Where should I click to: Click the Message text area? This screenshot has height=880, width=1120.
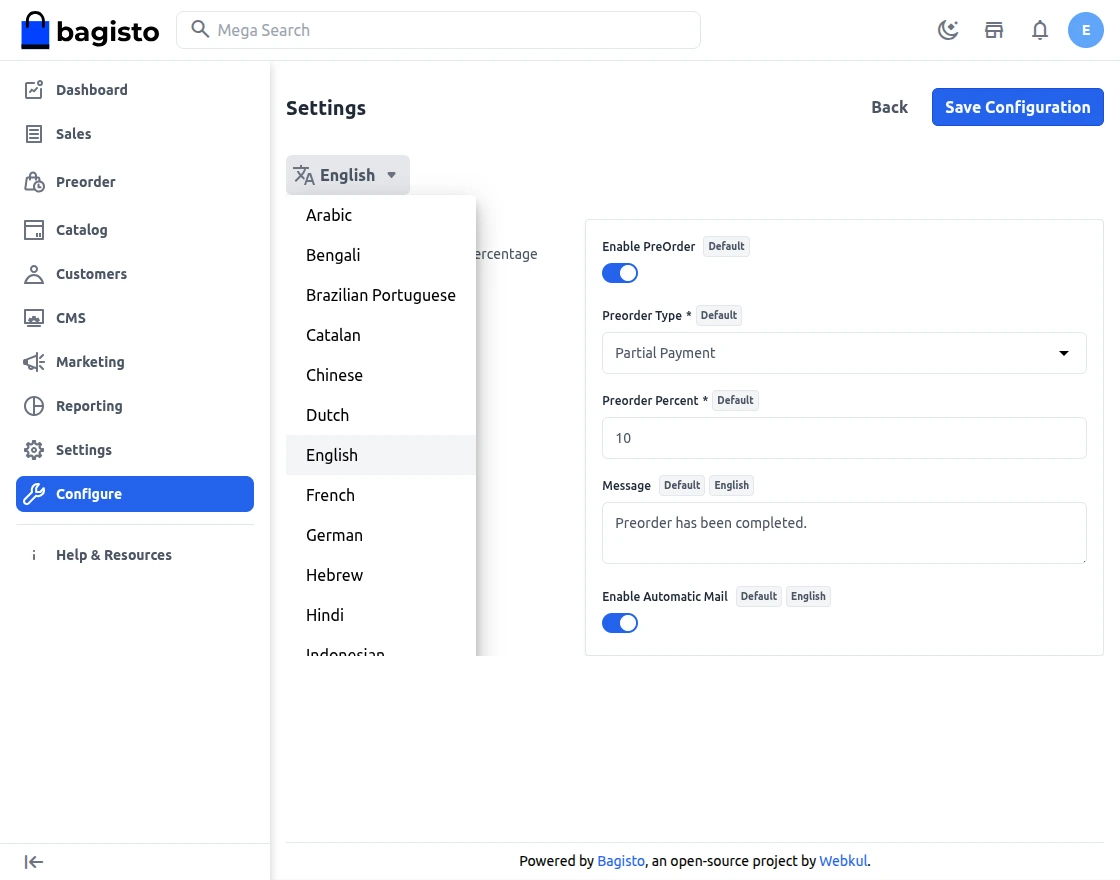[x=844, y=533]
